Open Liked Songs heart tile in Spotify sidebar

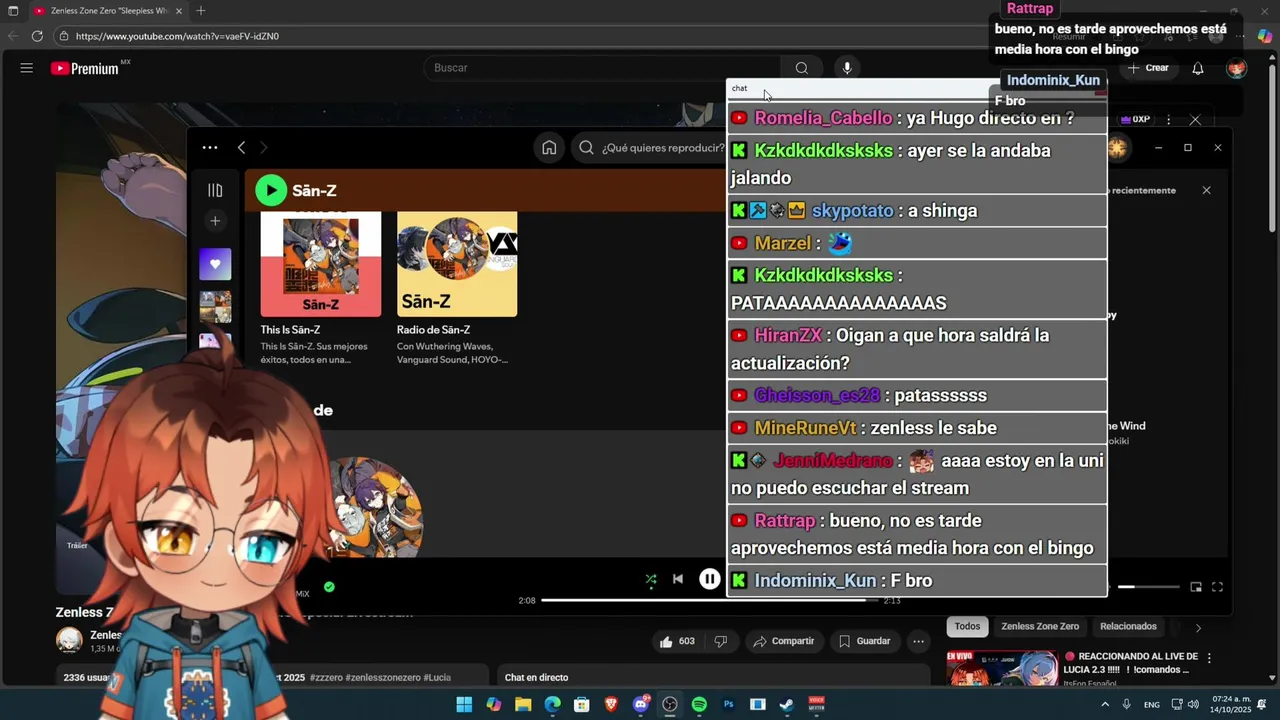point(215,264)
